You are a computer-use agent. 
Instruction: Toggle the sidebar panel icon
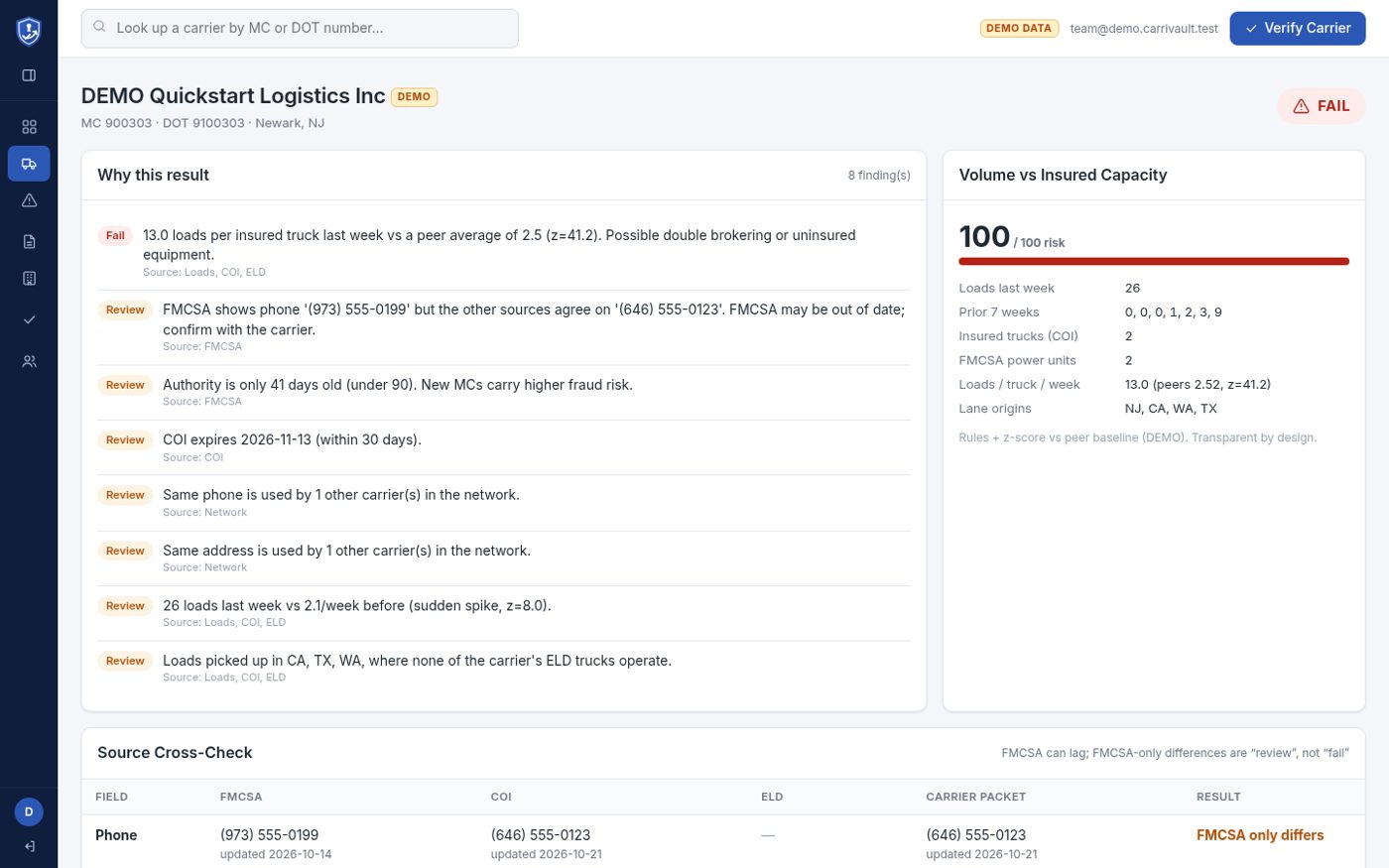click(x=29, y=75)
